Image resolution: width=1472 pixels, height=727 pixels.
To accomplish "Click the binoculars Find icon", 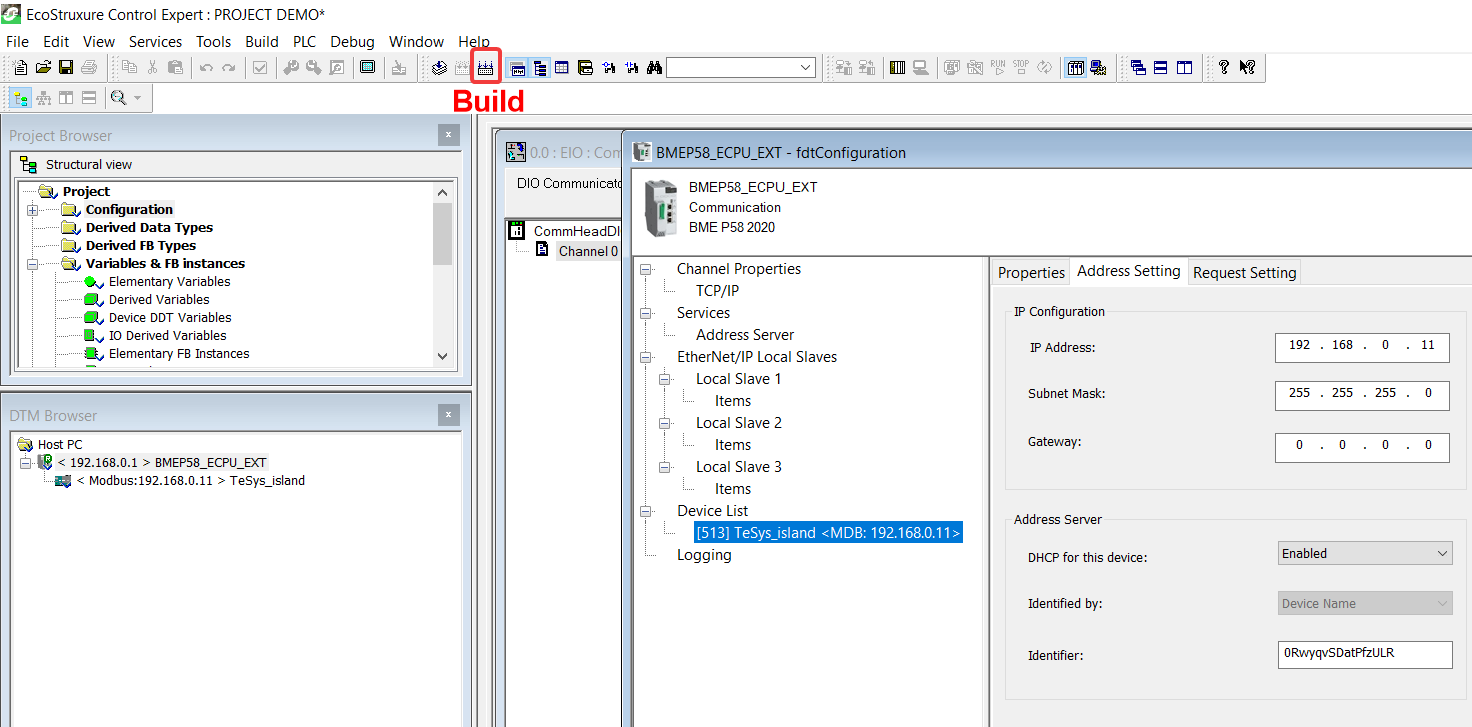I will pos(655,68).
